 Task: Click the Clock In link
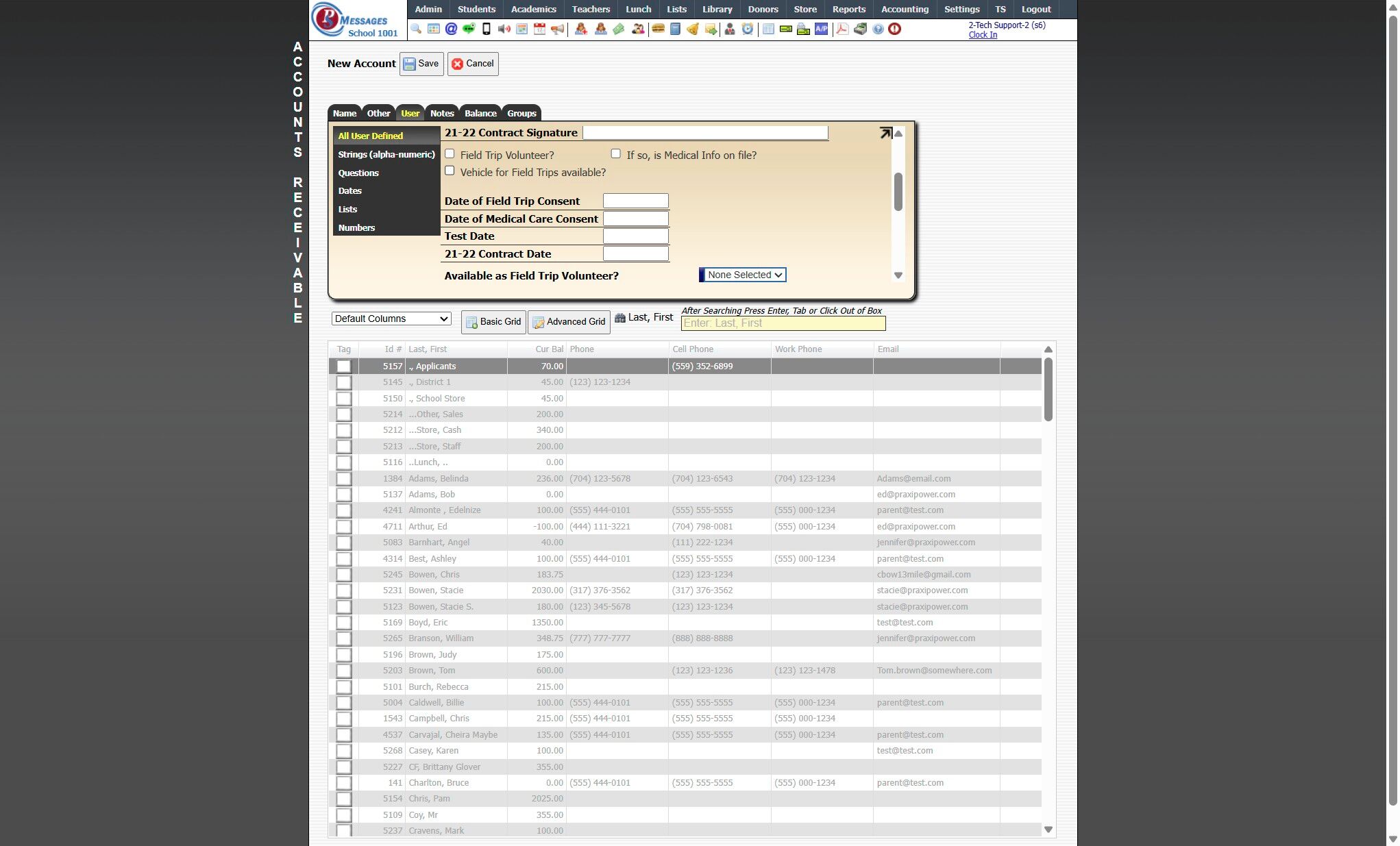(983, 35)
